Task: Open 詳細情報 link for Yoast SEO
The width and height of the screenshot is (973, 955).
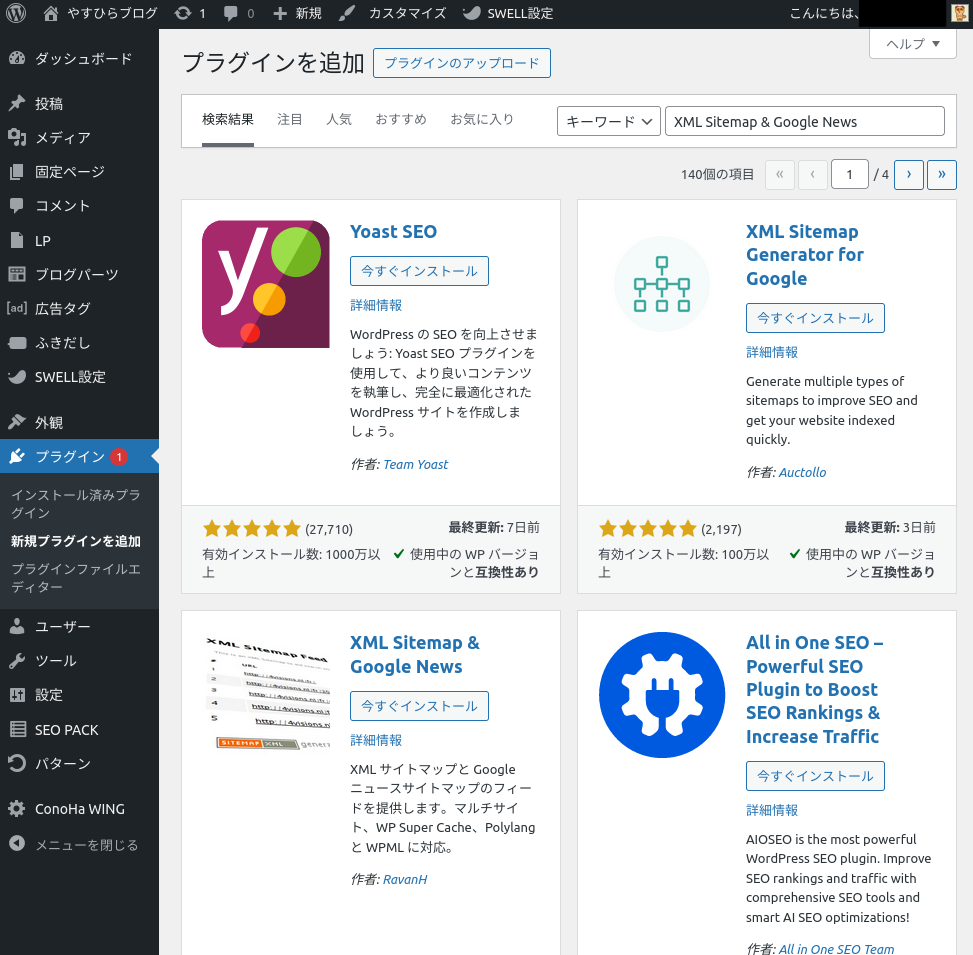Action: click(x=376, y=305)
